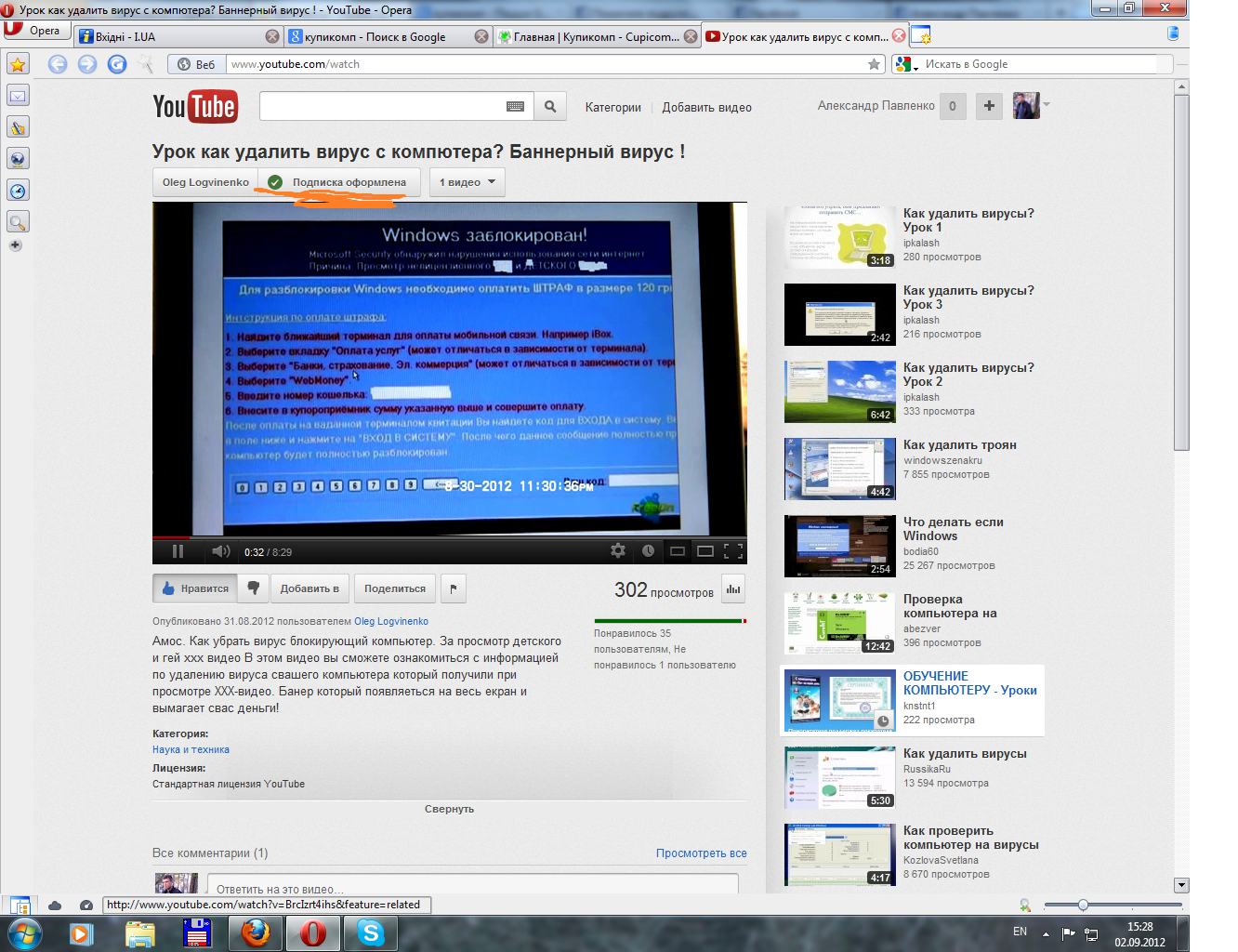Bookmark page with address bar star
The width and height of the screenshot is (1238, 952).
click(x=874, y=64)
